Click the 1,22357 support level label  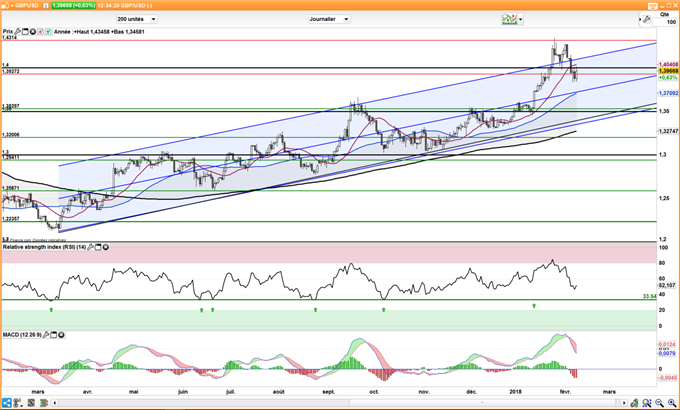tap(10, 219)
